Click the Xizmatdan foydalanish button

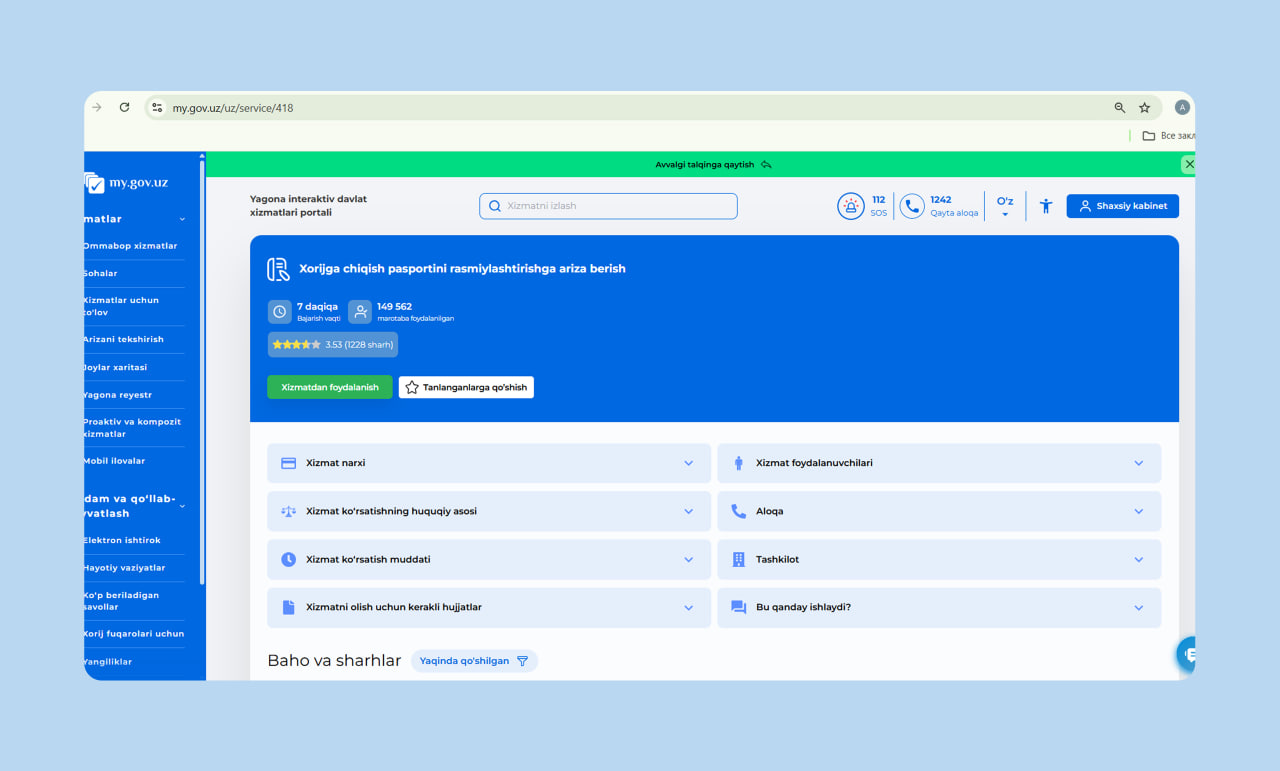point(330,387)
